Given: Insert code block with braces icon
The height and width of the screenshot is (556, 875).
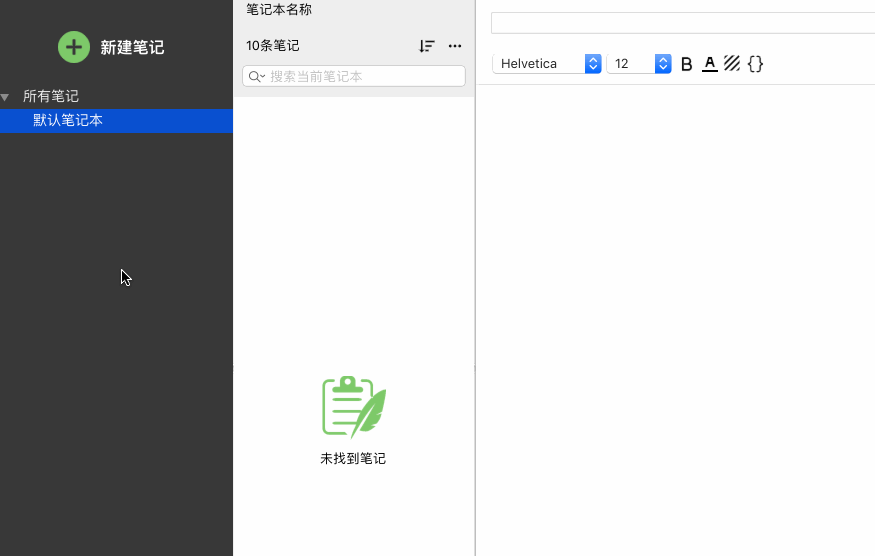Looking at the screenshot, I should 755,64.
